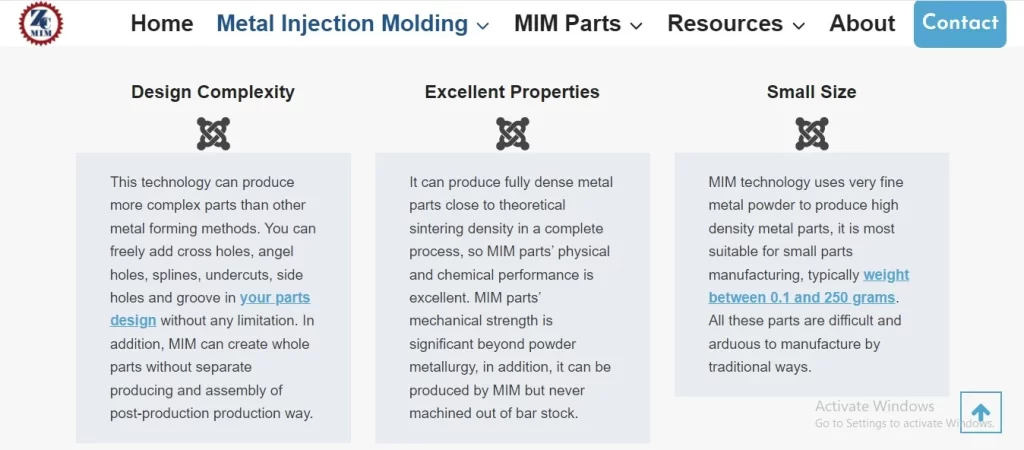This screenshot has height=450, width=1024.
Task: Expand the MIM Parts dropdown chevron
Action: tap(637, 26)
